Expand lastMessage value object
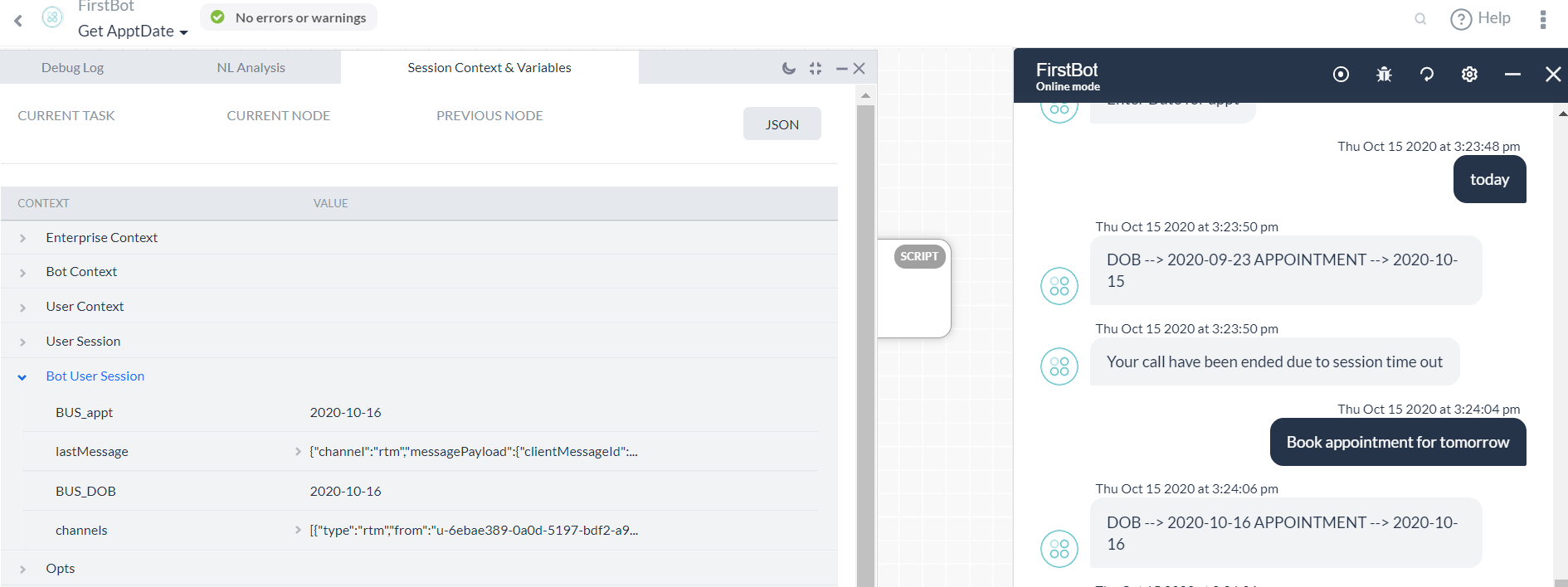1568x587 pixels. pos(298,452)
